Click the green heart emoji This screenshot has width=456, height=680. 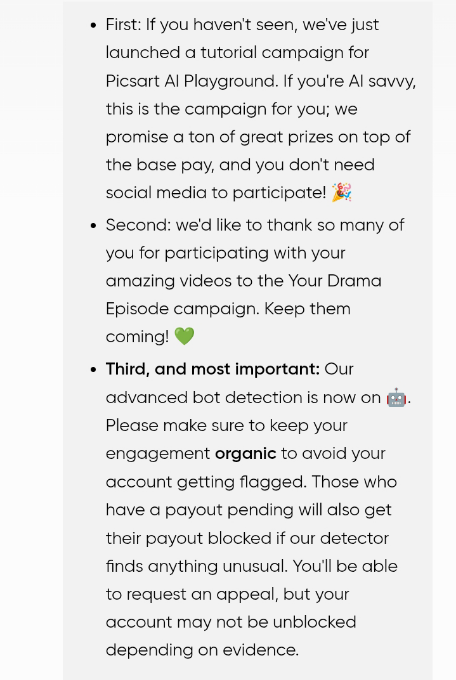click(x=184, y=336)
